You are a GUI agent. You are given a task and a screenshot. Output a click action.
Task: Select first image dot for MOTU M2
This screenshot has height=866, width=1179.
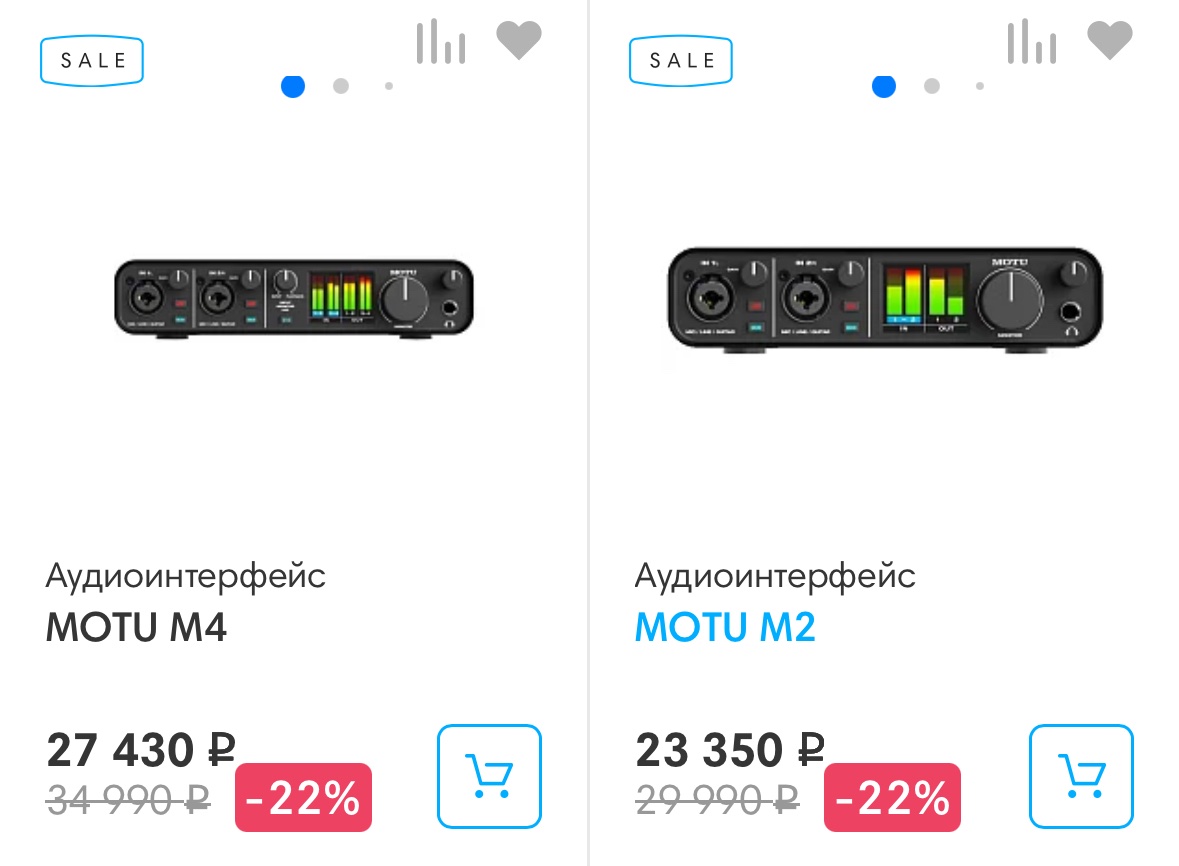883,86
